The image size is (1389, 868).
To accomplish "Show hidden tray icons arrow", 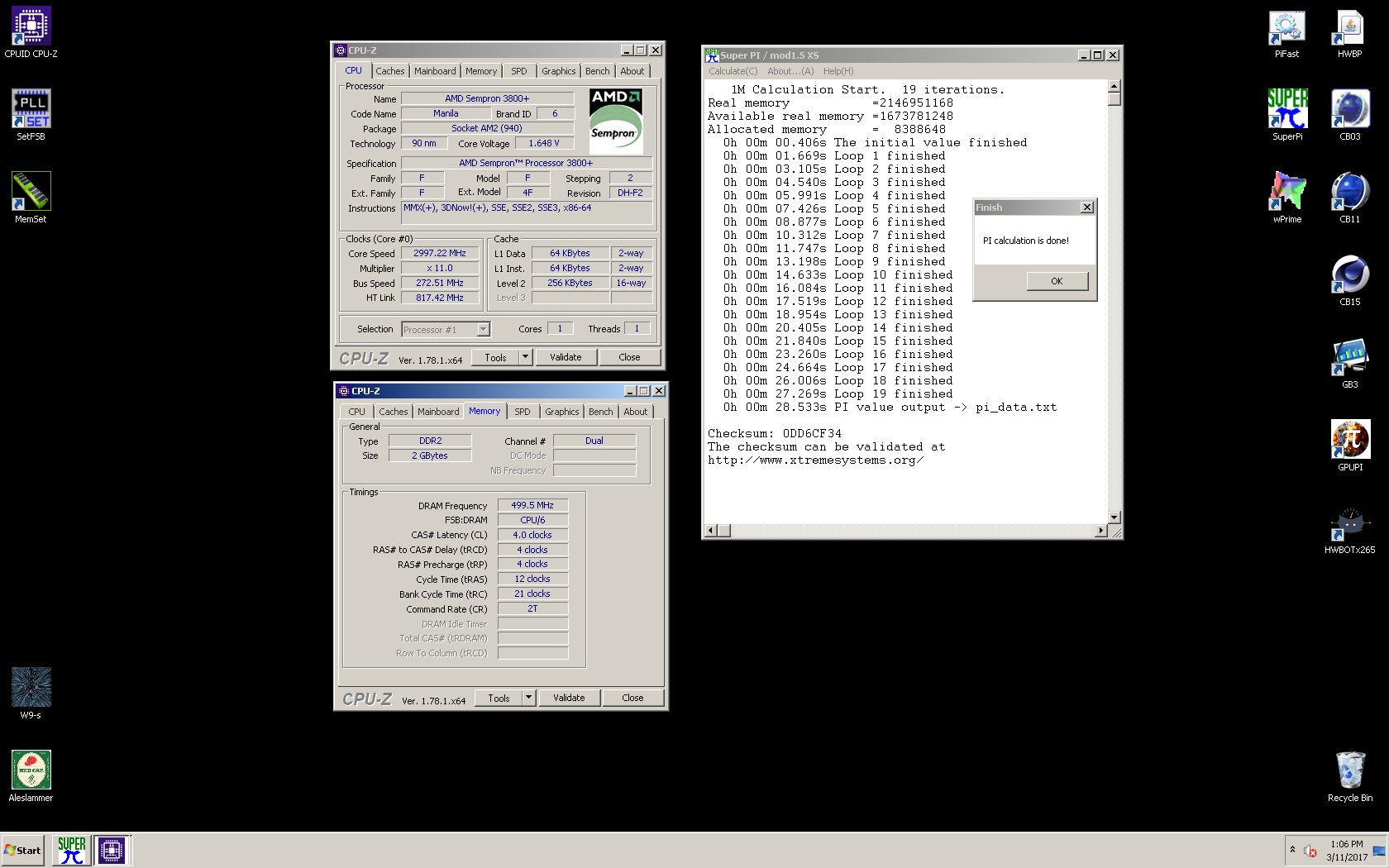I will click(1292, 850).
